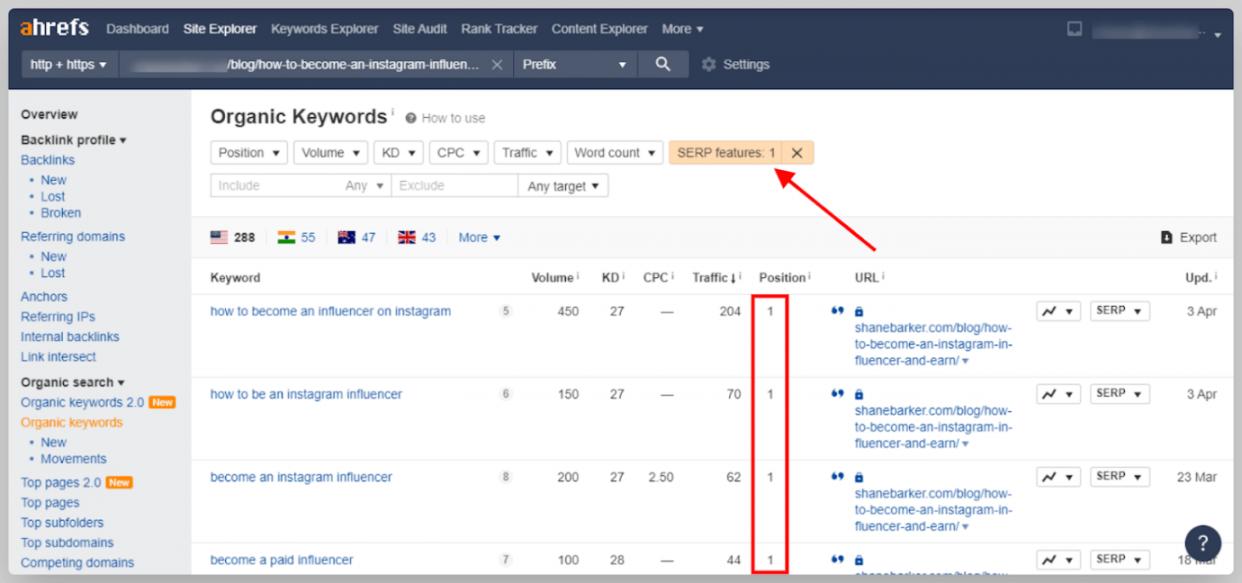Open the CPC filter dropdown
Viewport: 1242px width, 583px height.
click(x=458, y=153)
